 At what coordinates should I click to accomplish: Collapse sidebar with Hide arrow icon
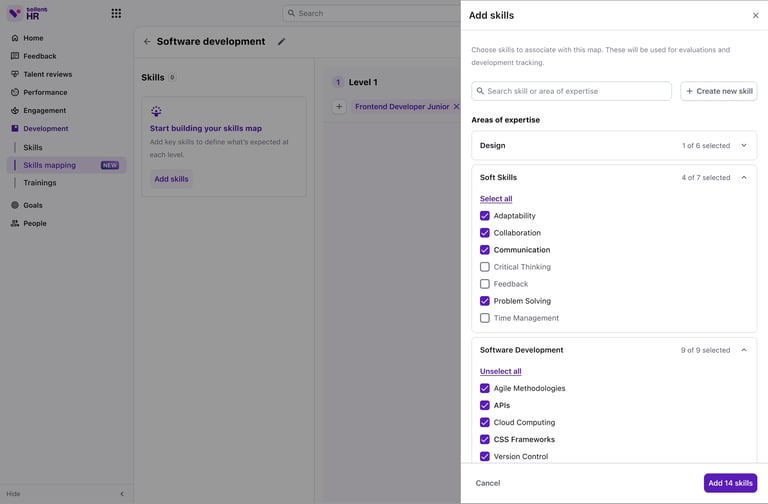[122, 494]
